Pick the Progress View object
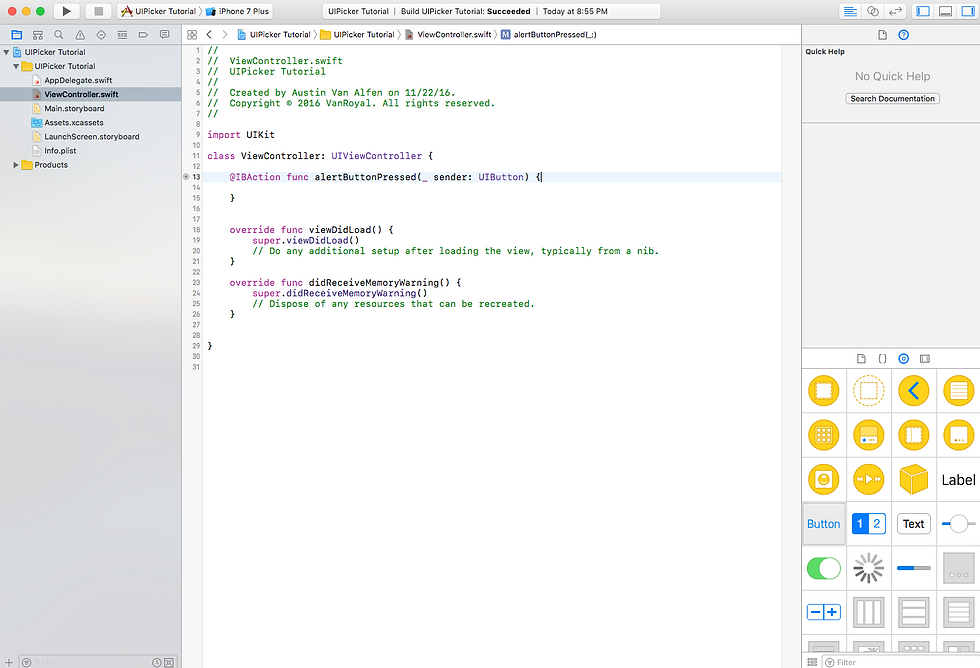The width and height of the screenshot is (980, 668). tap(914, 568)
